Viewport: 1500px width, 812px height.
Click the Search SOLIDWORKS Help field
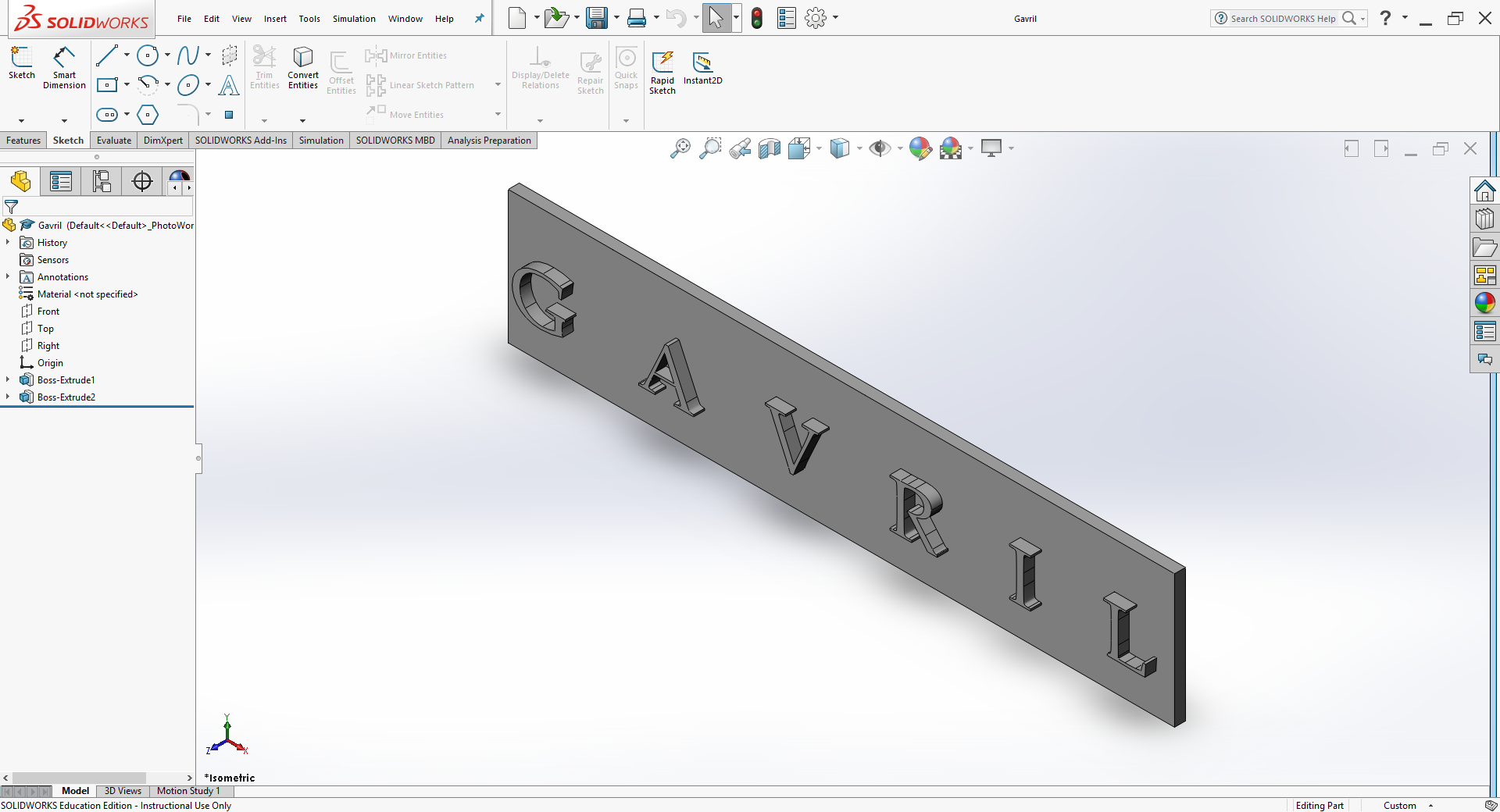(x=1282, y=19)
